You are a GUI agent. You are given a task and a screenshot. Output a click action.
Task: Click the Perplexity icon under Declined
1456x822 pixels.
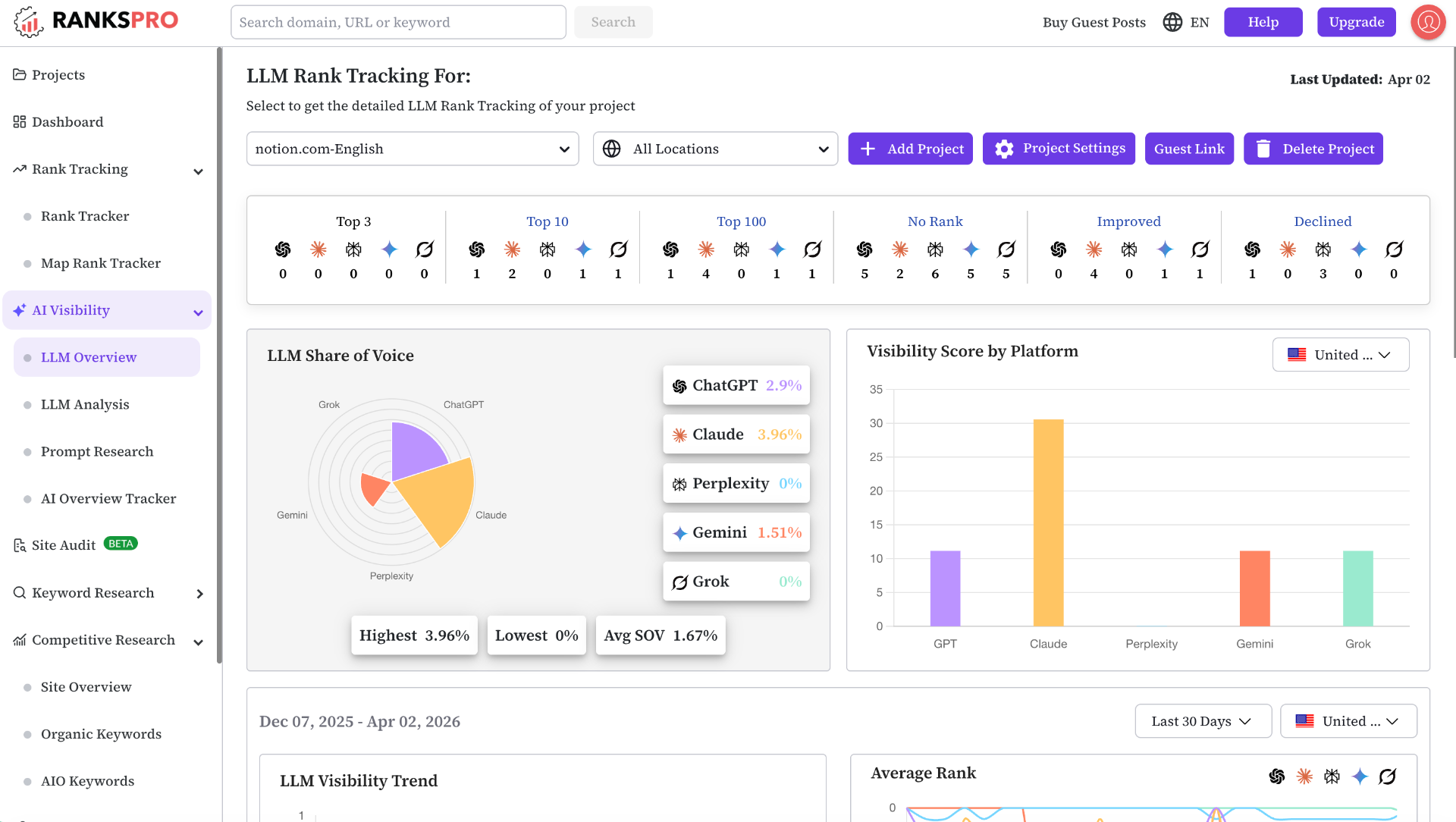1323,249
